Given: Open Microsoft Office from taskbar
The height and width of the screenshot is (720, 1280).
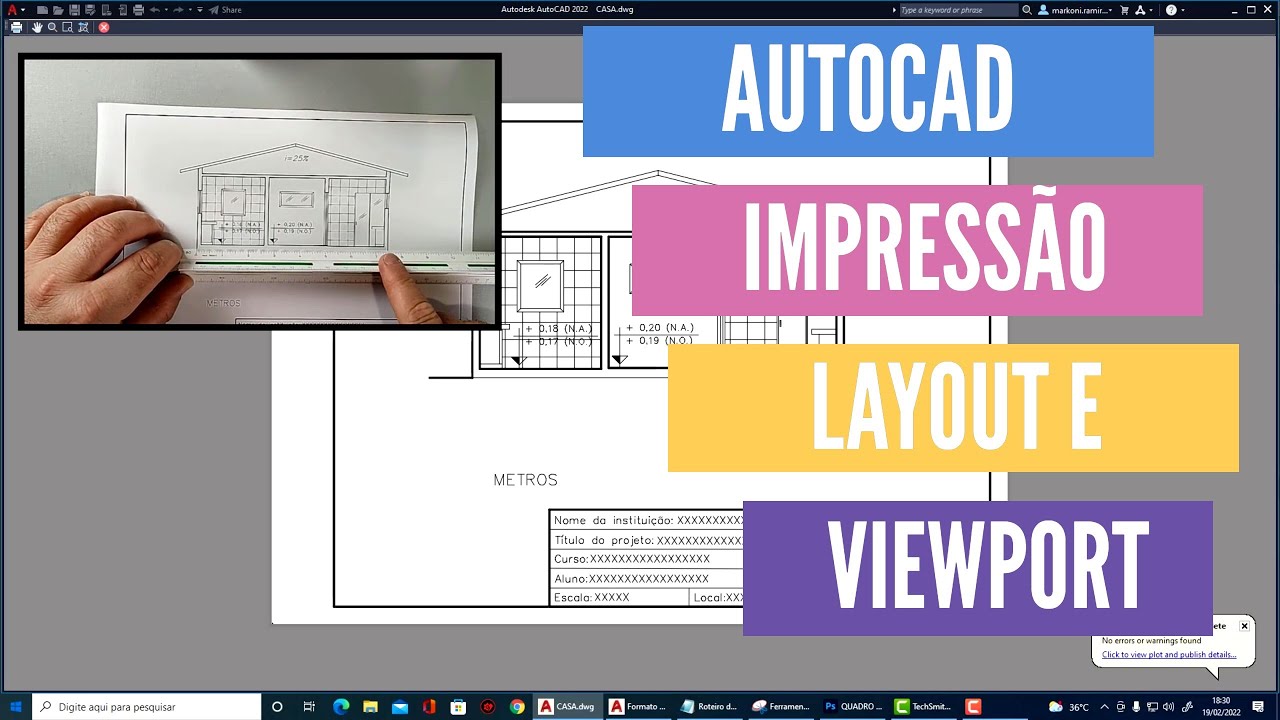Looking at the screenshot, I should coord(429,707).
